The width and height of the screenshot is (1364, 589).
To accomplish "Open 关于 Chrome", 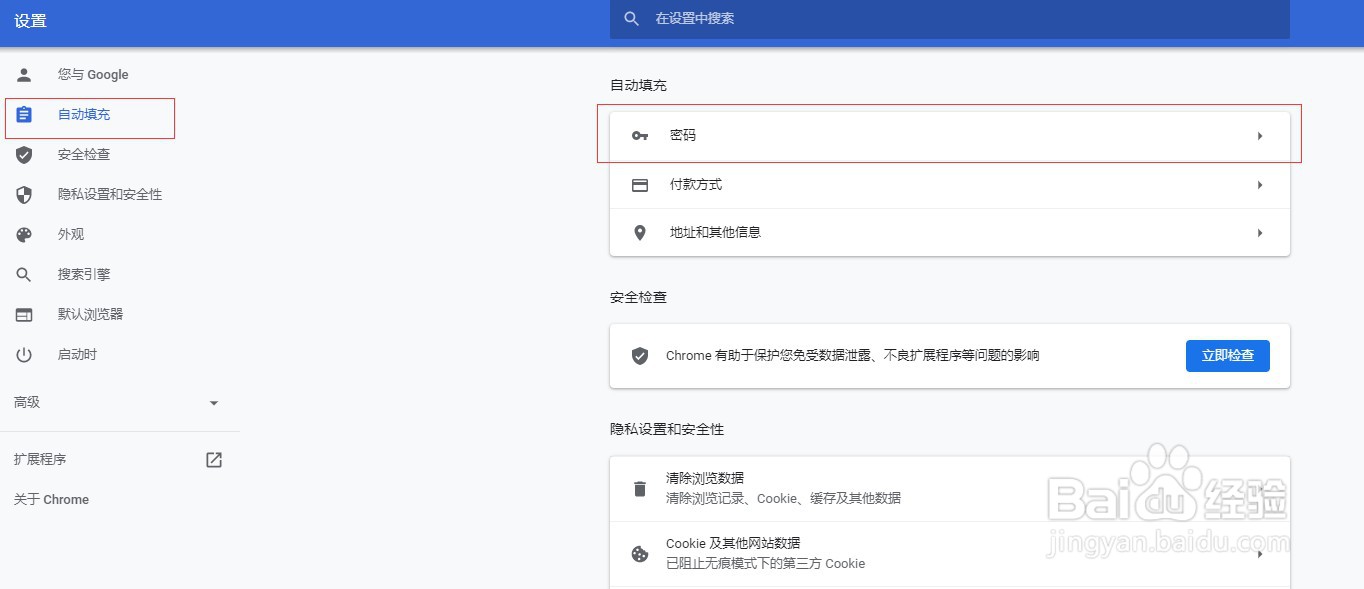I will [50, 499].
